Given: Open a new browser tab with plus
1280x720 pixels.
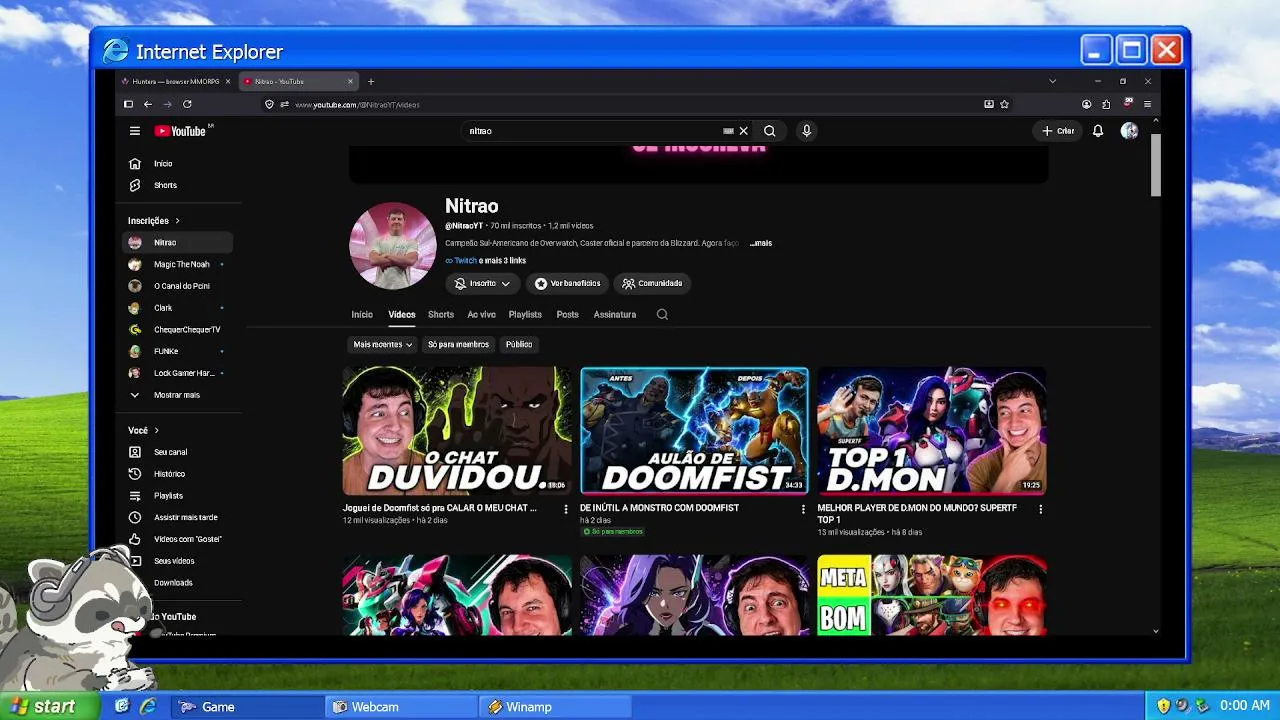Looking at the screenshot, I should pyautogui.click(x=371, y=81).
